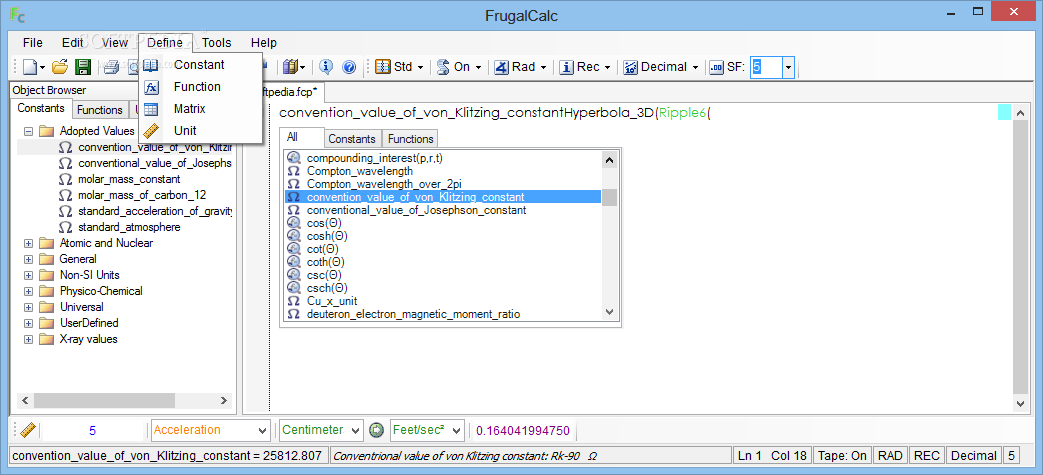Screen dimensions: 1043x475
Task: Click the Decimal number format icon
Action: (631, 67)
